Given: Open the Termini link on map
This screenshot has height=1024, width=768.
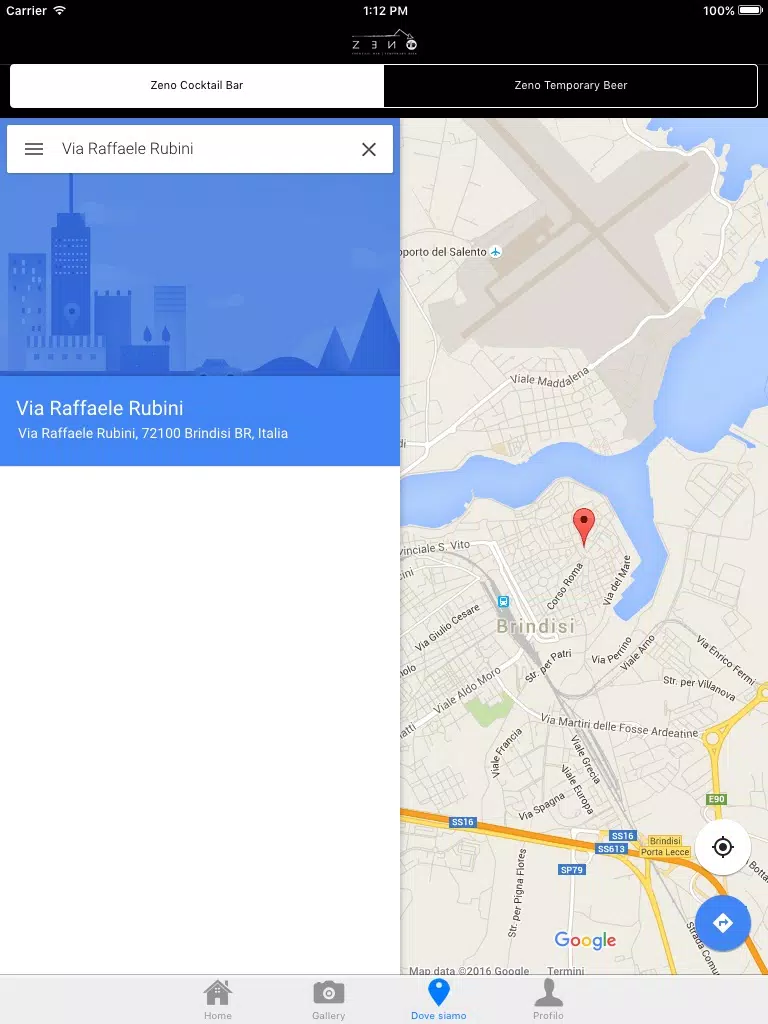Looking at the screenshot, I should [566, 970].
